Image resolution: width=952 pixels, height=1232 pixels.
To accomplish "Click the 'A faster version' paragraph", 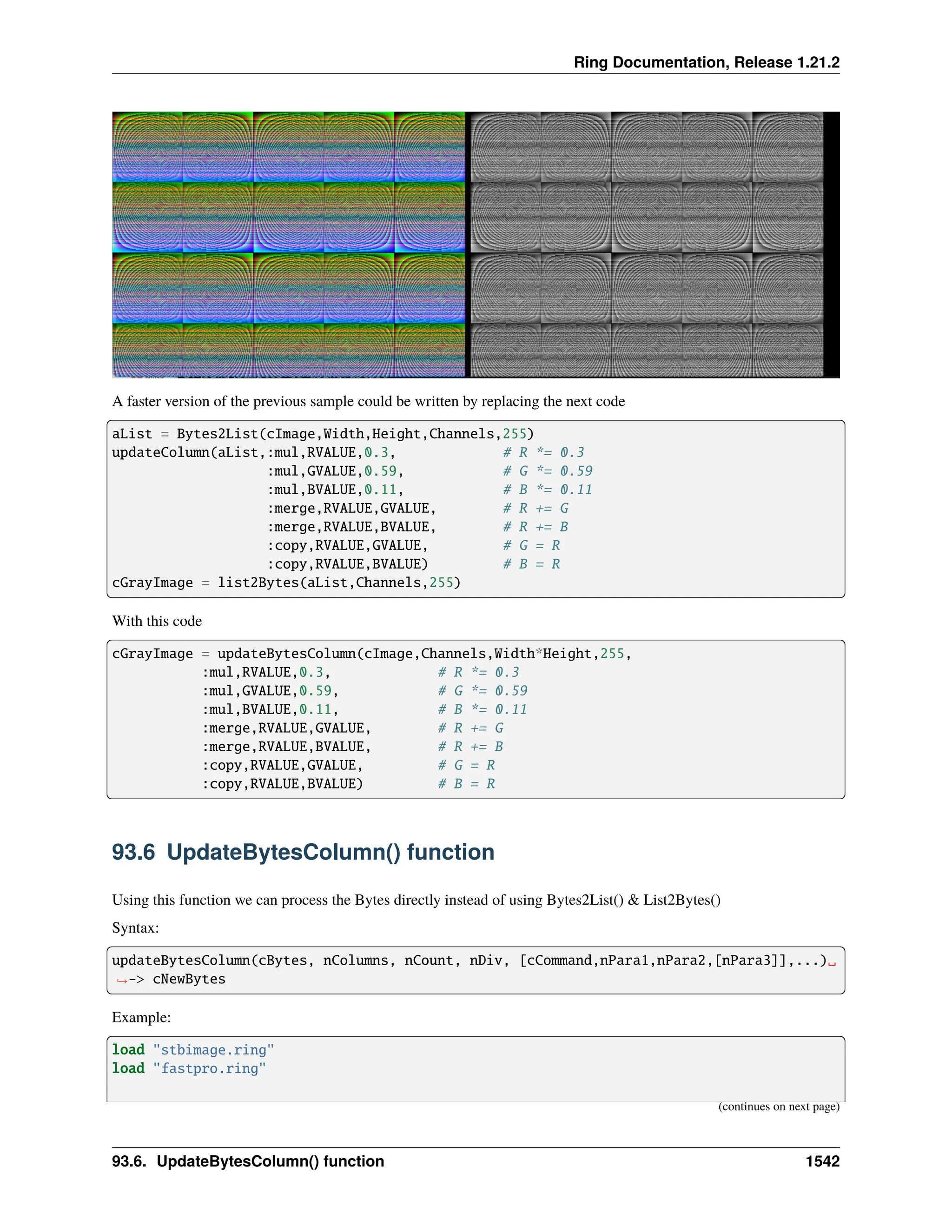I will [x=368, y=401].
